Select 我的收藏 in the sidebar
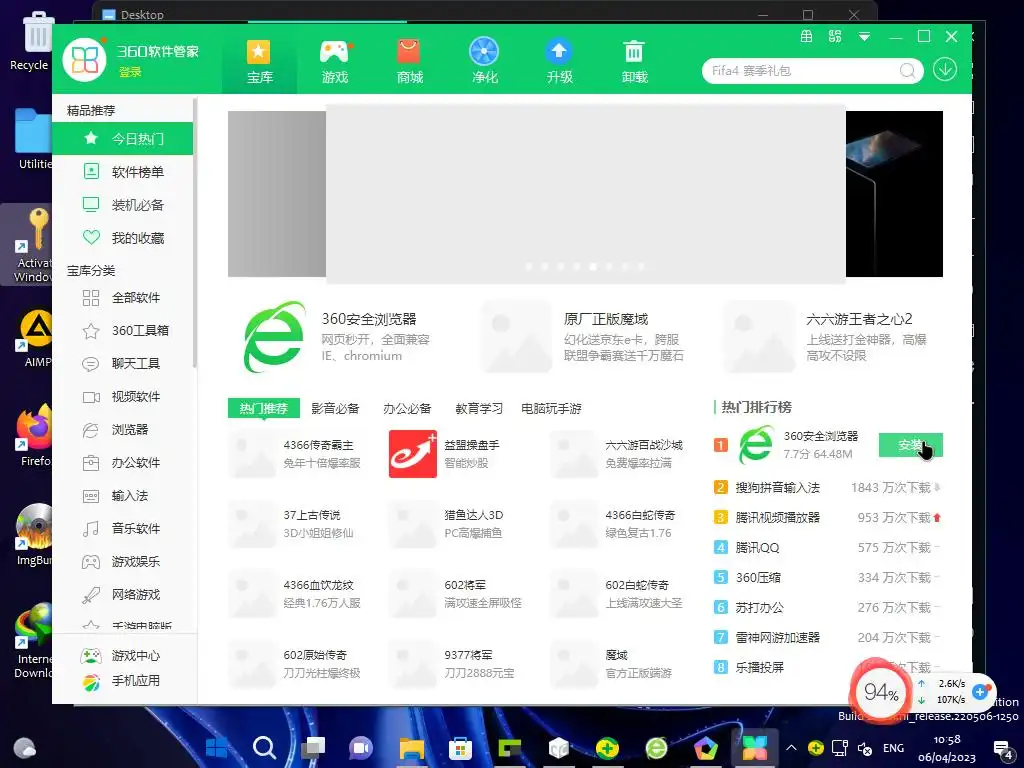 coord(123,238)
